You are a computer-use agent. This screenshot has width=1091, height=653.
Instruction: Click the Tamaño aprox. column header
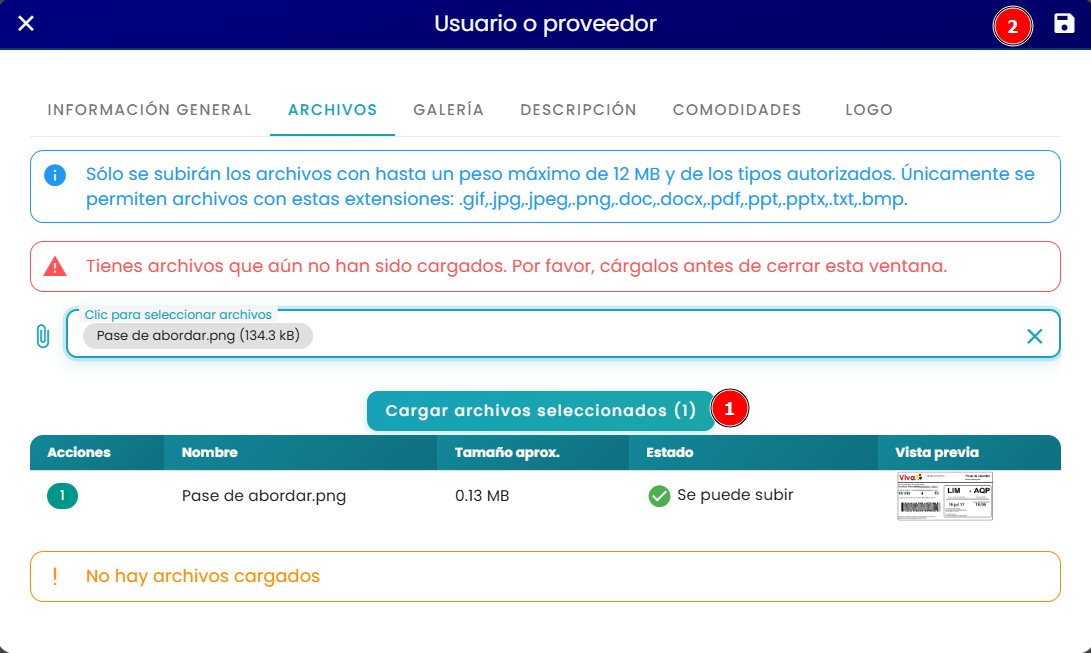pyautogui.click(x=533, y=453)
